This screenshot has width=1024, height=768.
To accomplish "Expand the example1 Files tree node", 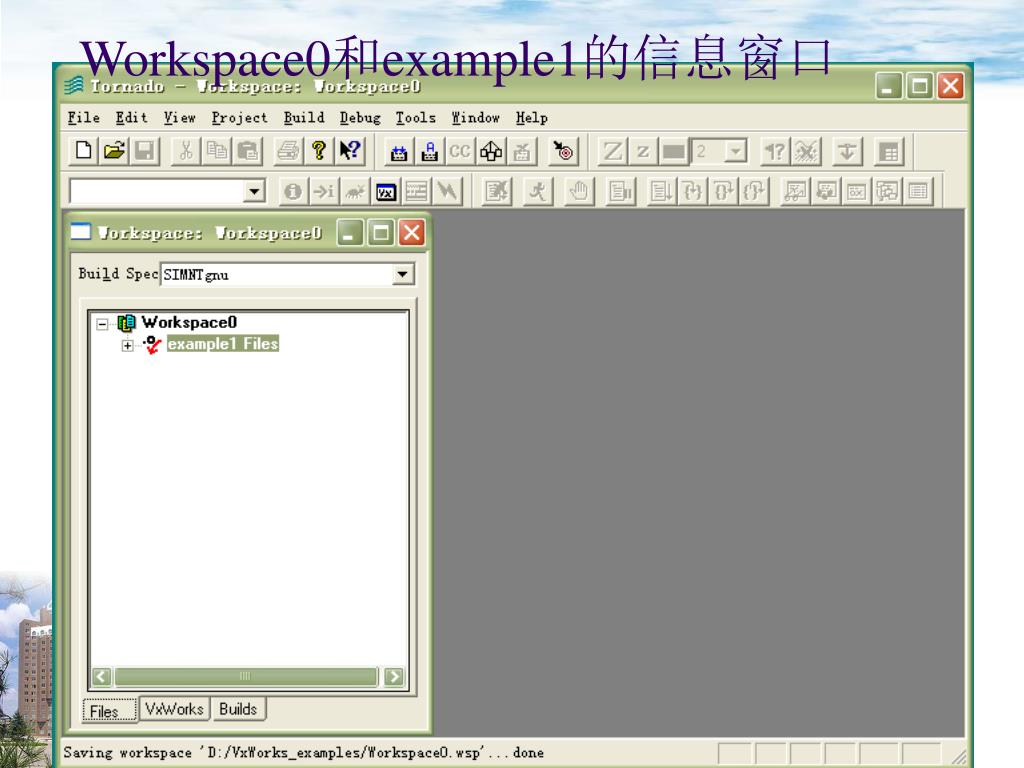I will tap(128, 345).
